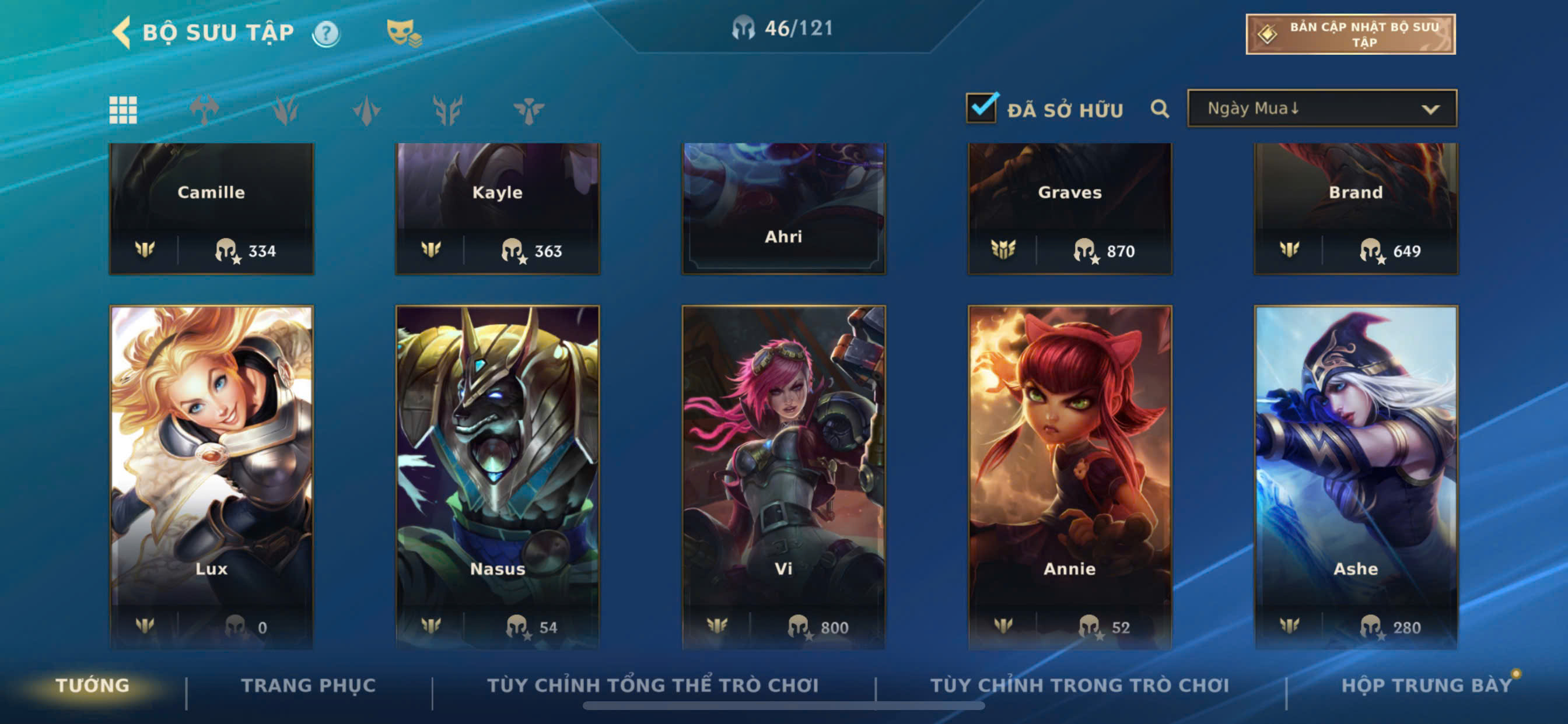
Task: Filter champions by mage role icon
Action: 447,110
